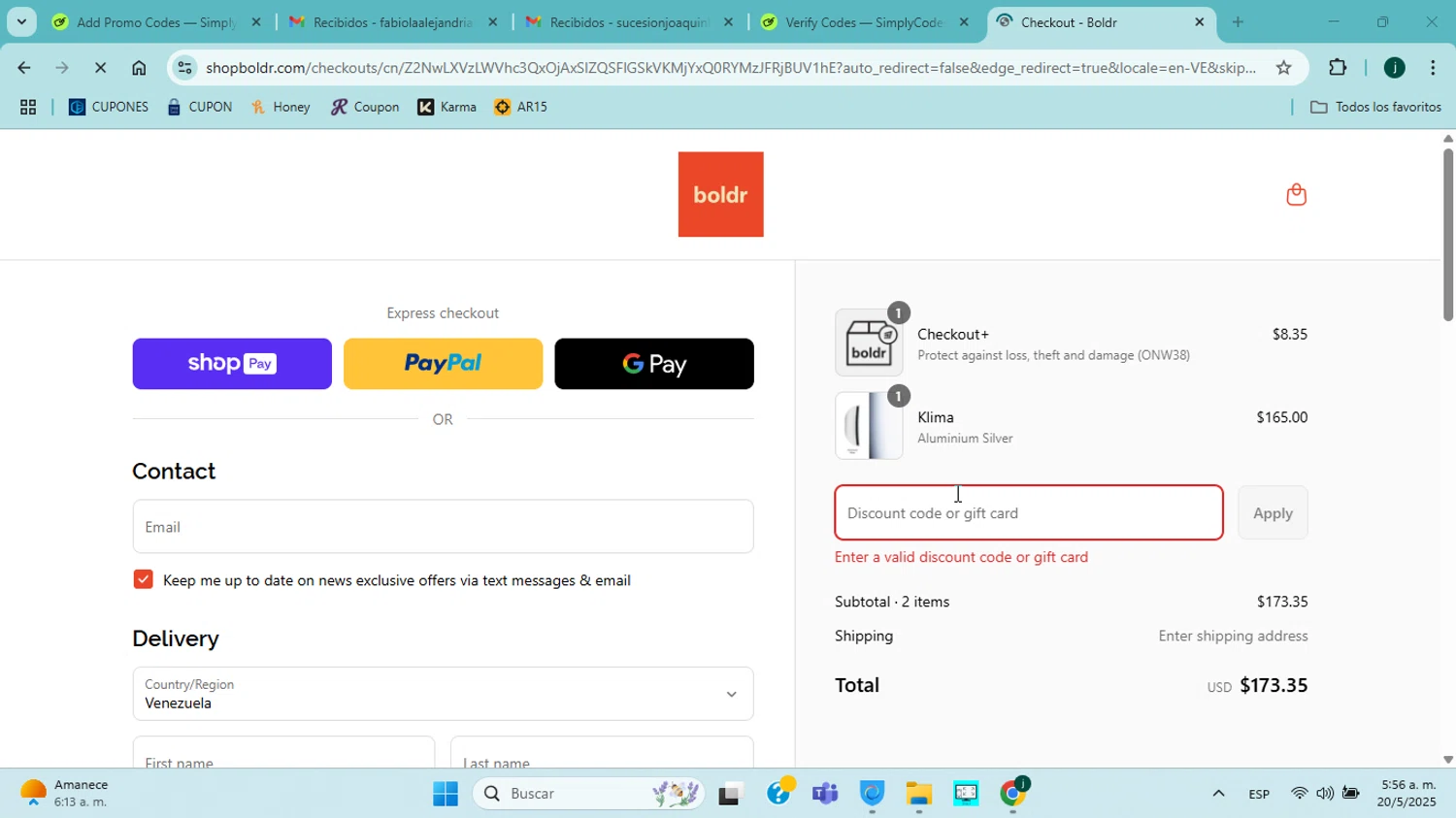1456x818 pixels.
Task: Pay with Shop Pay button
Action: click(x=232, y=364)
